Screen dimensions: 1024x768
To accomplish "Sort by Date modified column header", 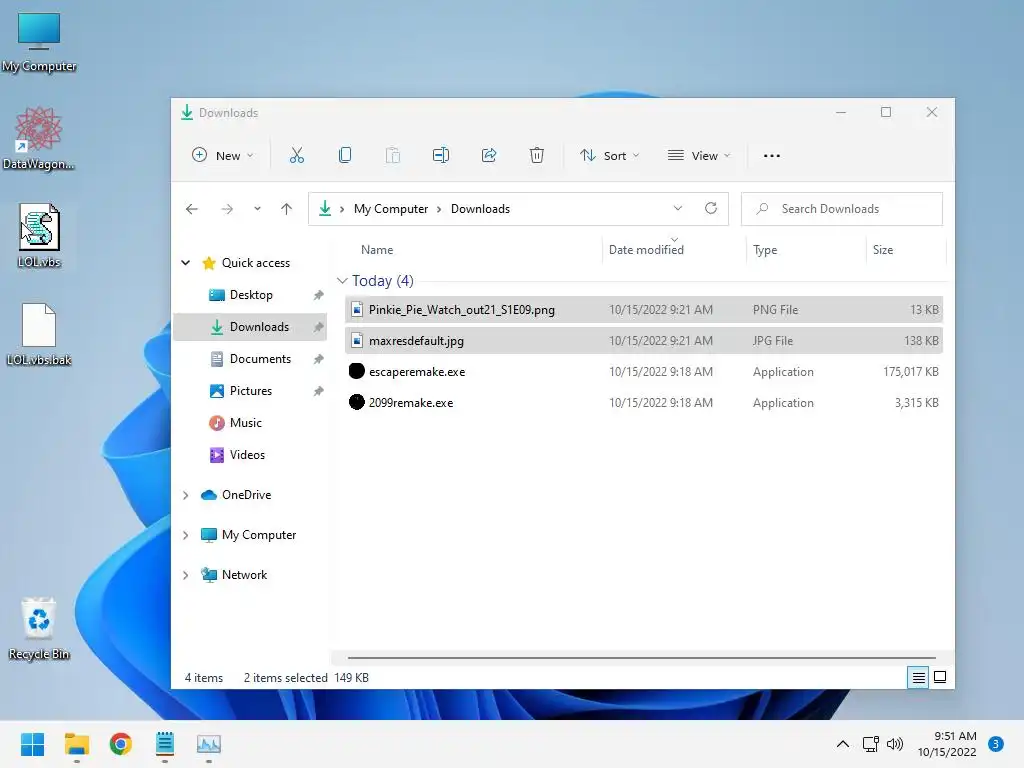I will [x=646, y=249].
